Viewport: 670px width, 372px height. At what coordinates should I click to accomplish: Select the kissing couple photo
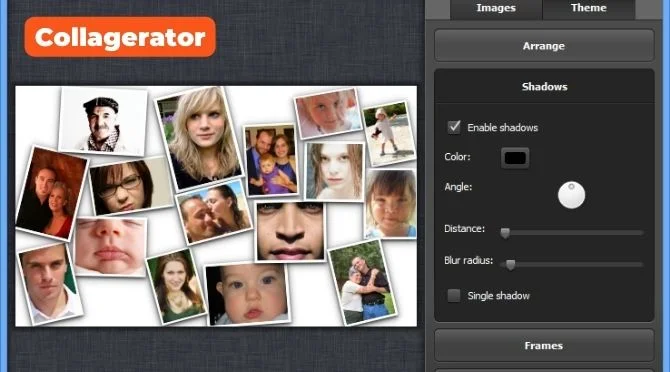pyautogui.click(x=214, y=212)
